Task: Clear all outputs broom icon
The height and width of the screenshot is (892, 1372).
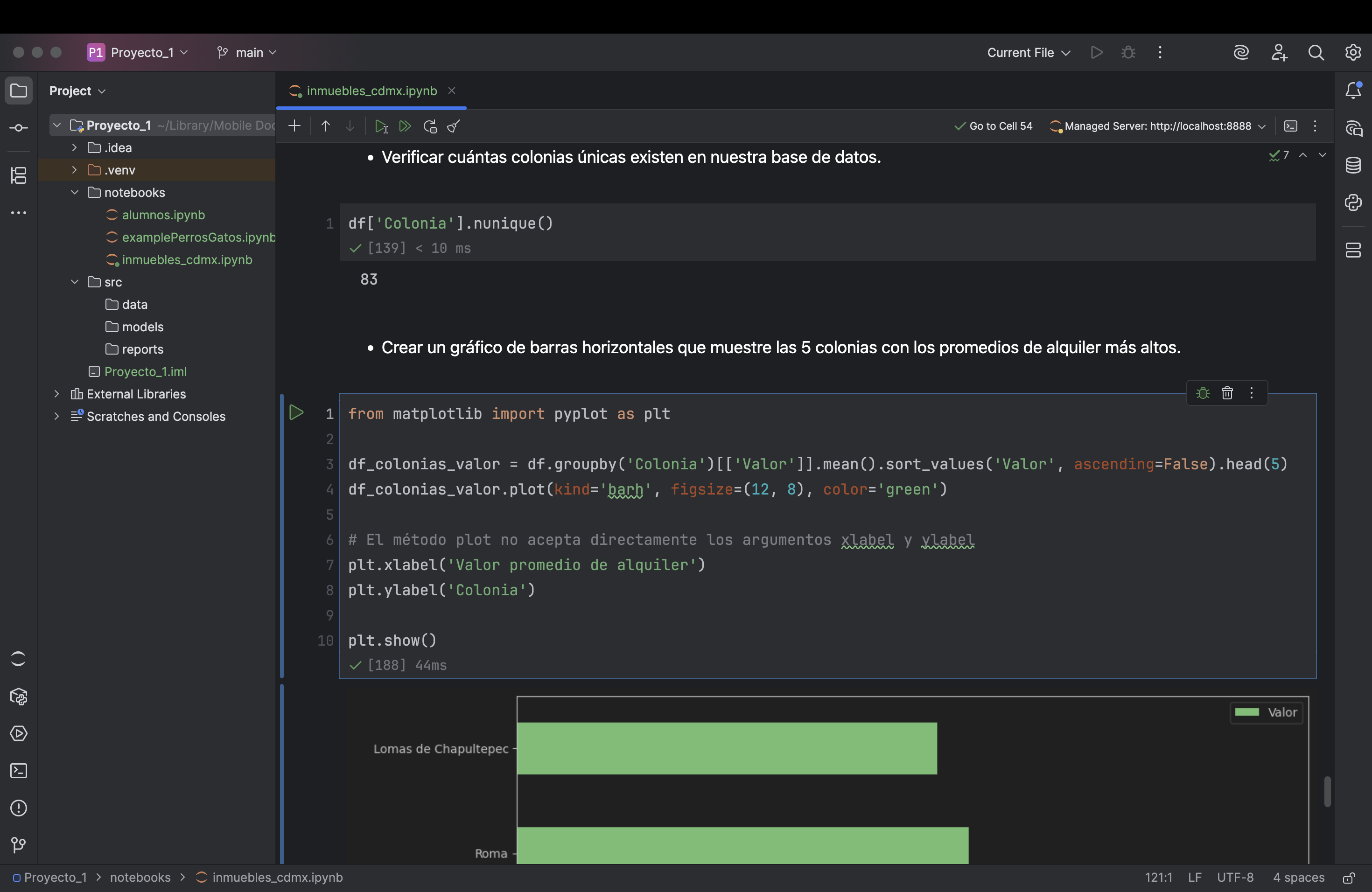Action: (x=454, y=126)
